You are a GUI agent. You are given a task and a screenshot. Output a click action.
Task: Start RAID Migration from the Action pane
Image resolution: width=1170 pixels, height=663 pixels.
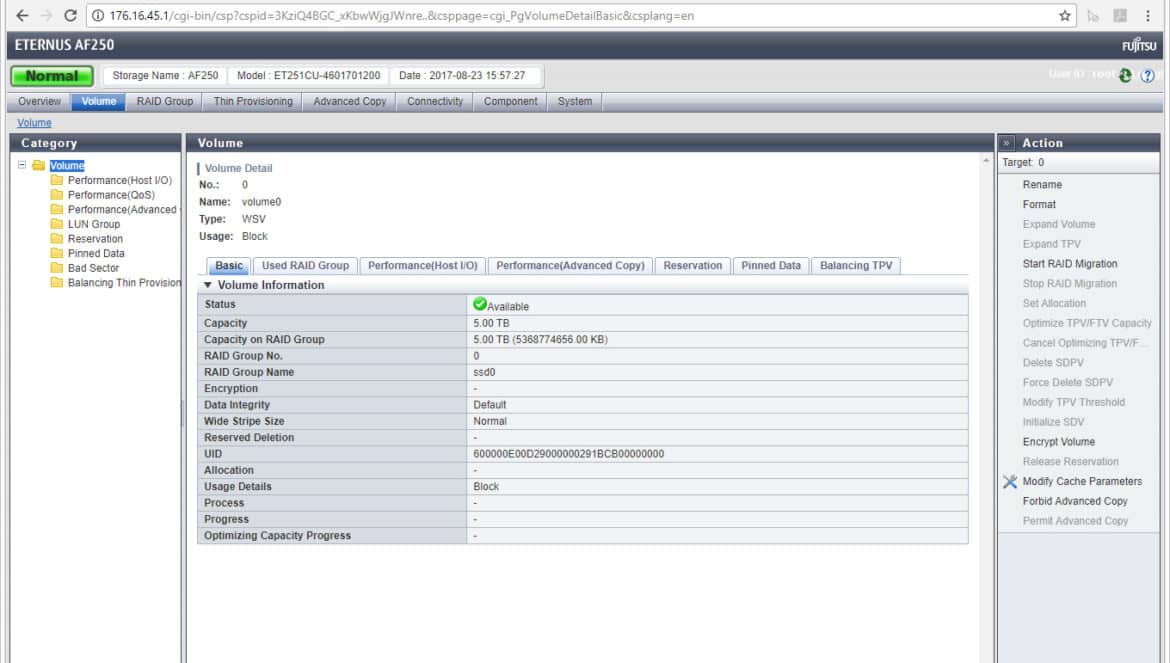[x=1070, y=264]
